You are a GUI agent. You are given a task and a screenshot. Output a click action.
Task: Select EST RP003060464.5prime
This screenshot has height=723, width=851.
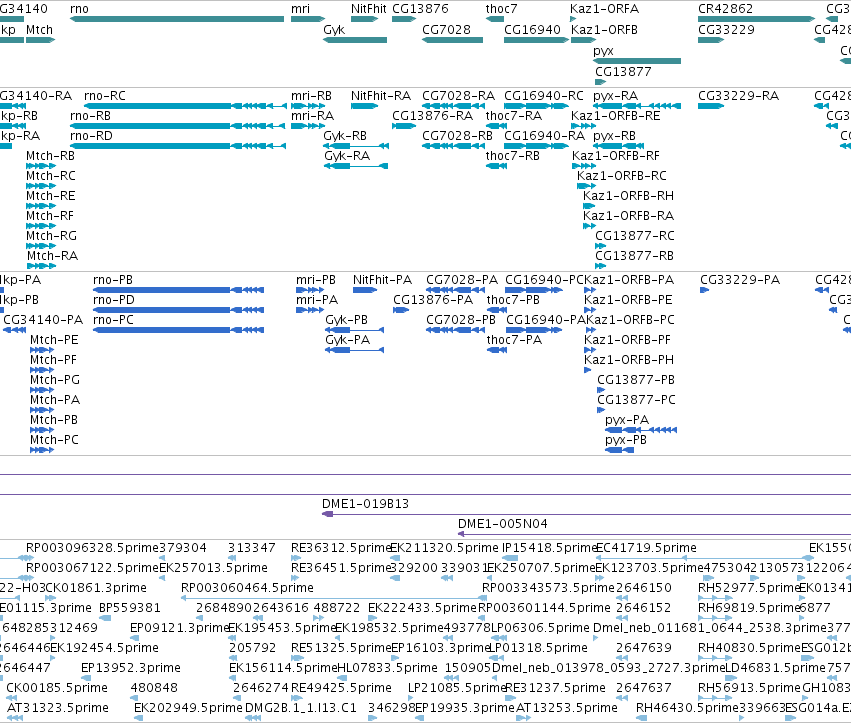(247, 588)
